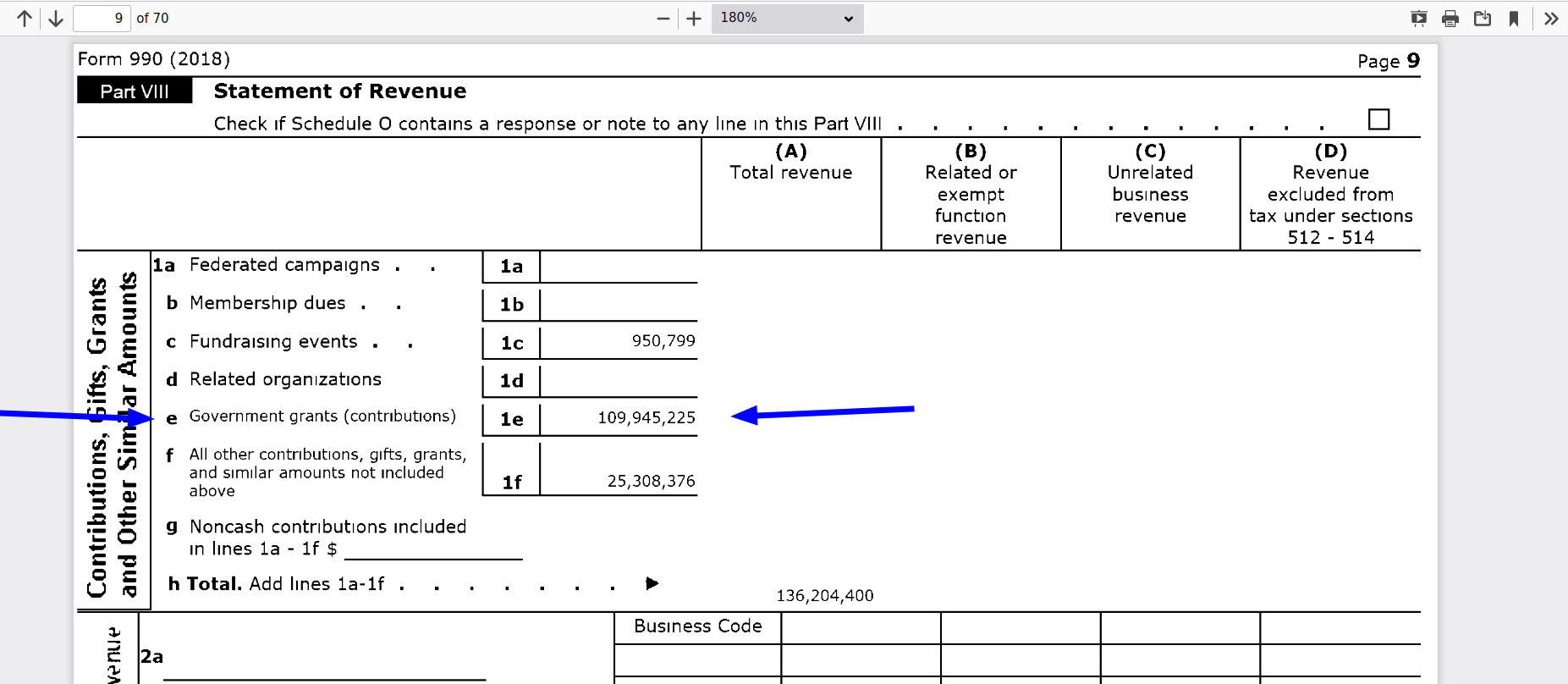Click the total 136,204,400

[824, 595]
